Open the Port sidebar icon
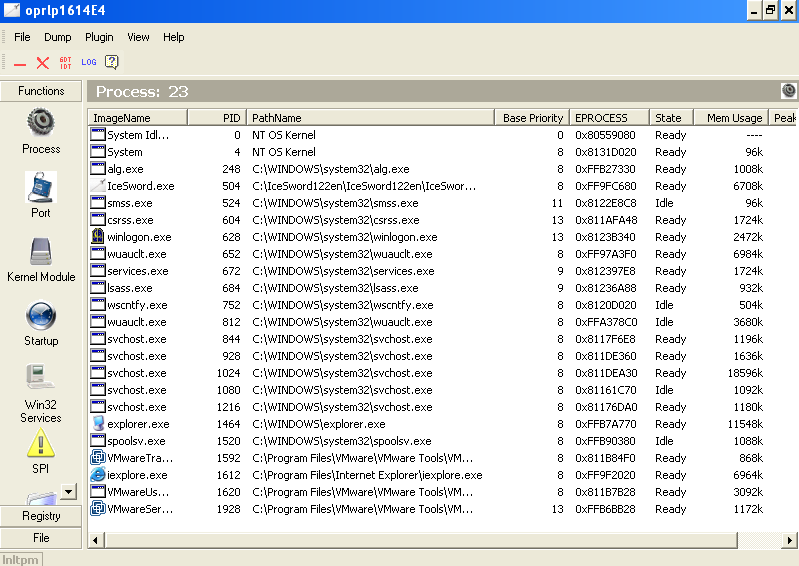799x566 pixels. pyautogui.click(x=41, y=187)
